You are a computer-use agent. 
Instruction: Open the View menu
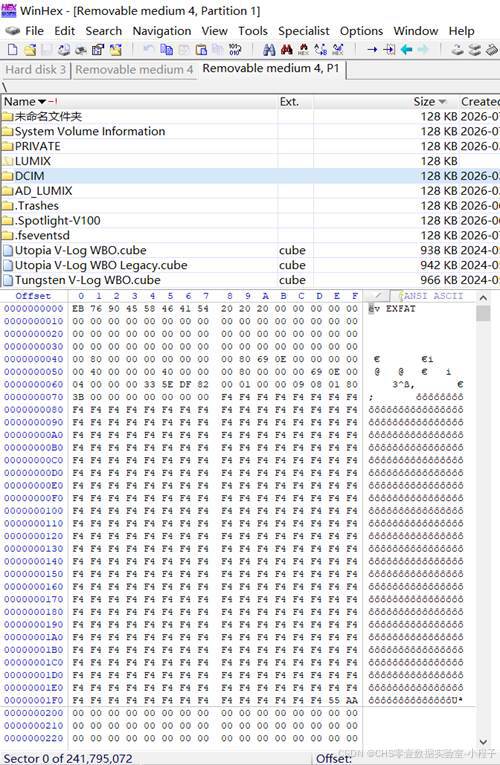pyautogui.click(x=214, y=31)
